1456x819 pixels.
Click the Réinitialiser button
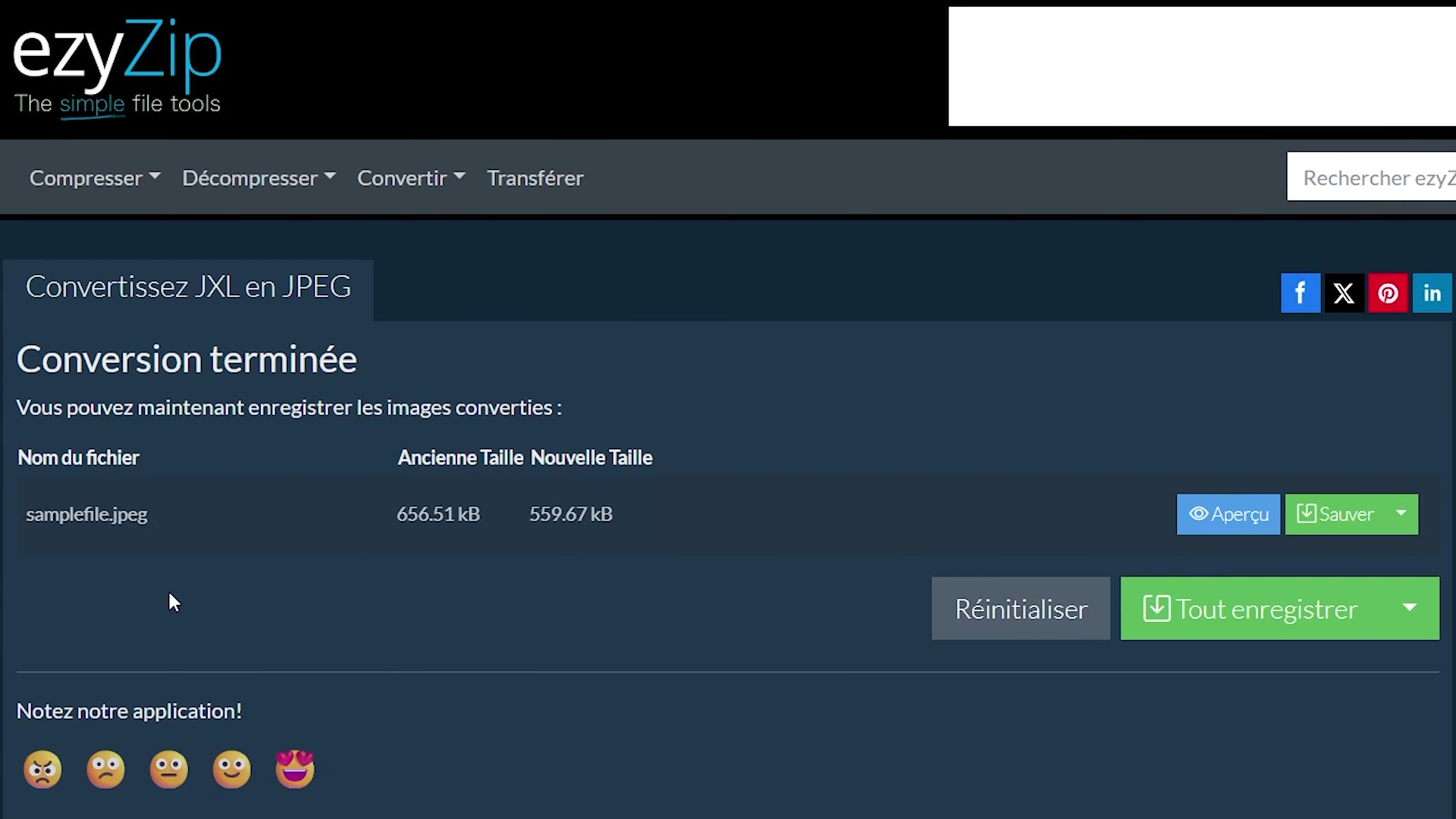coord(1021,608)
